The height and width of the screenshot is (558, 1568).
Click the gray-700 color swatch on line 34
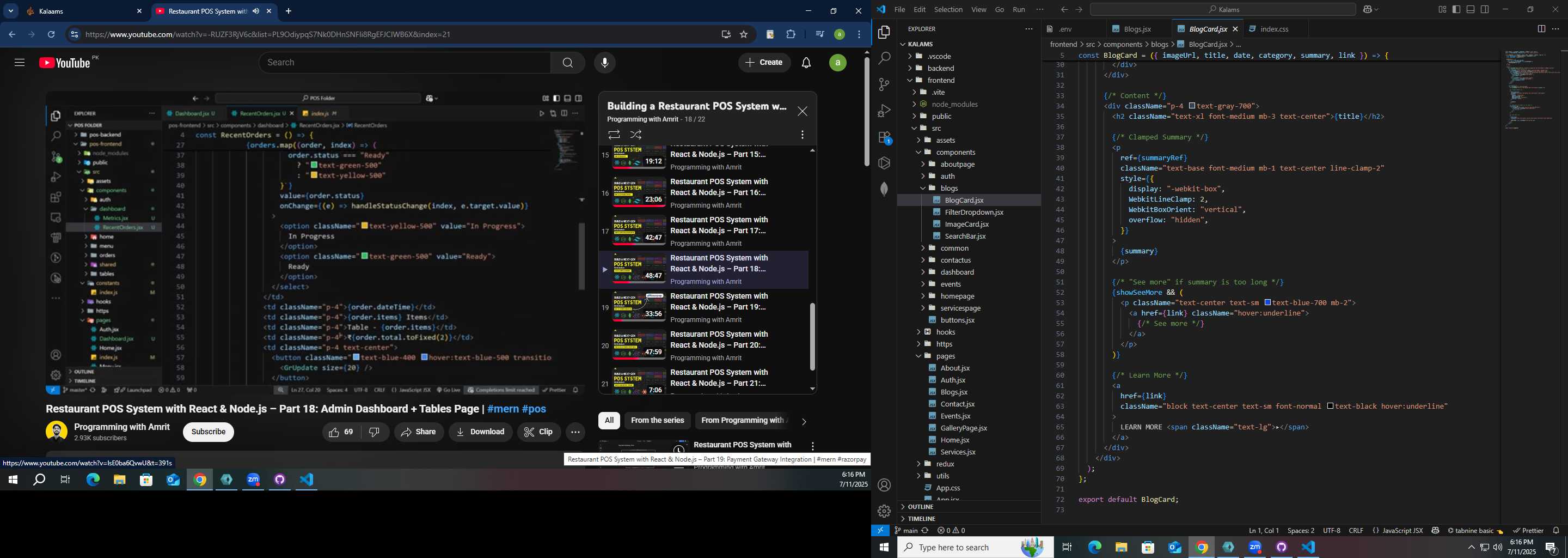point(1192,105)
